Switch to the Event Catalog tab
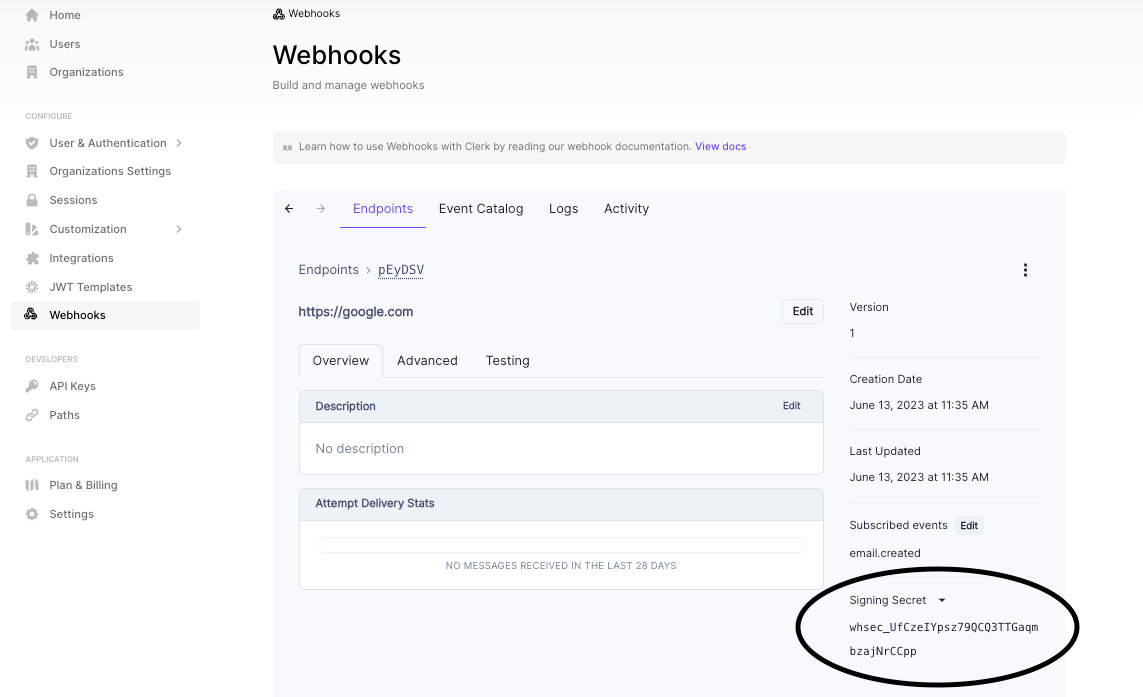Image resolution: width=1143 pixels, height=697 pixels. (x=481, y=208)
